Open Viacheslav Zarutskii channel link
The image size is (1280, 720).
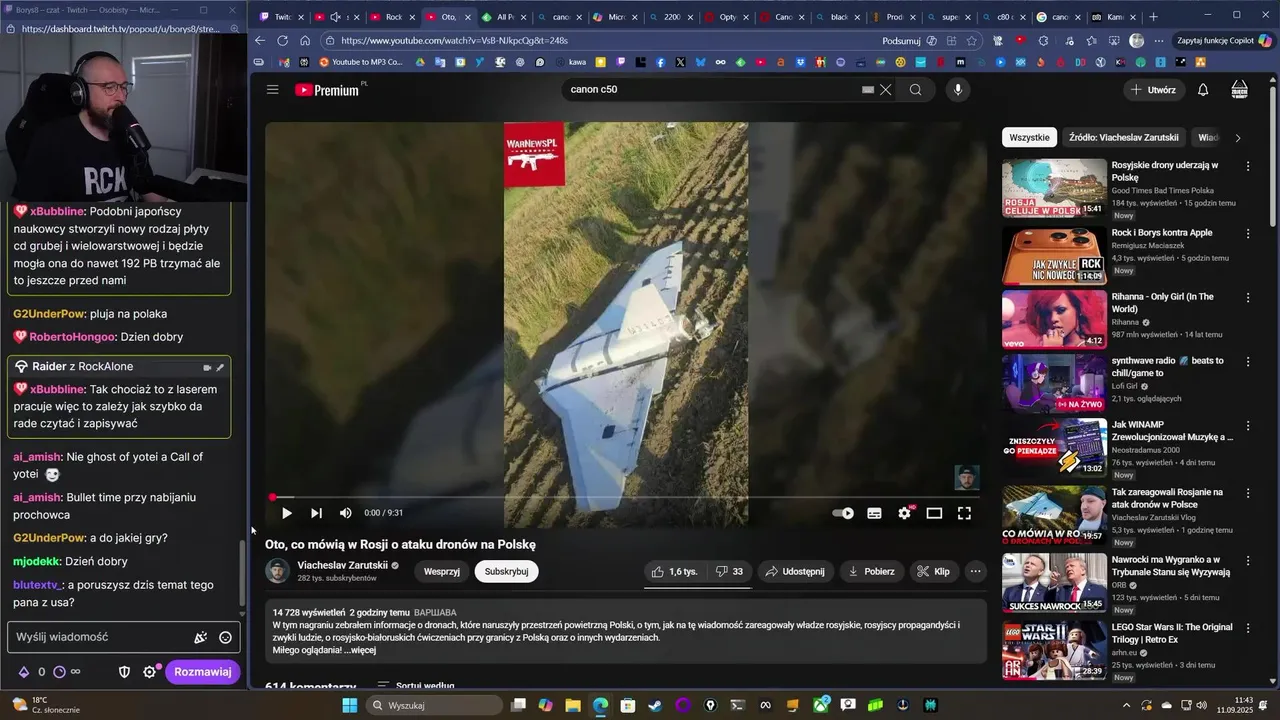tap(342, 565)
